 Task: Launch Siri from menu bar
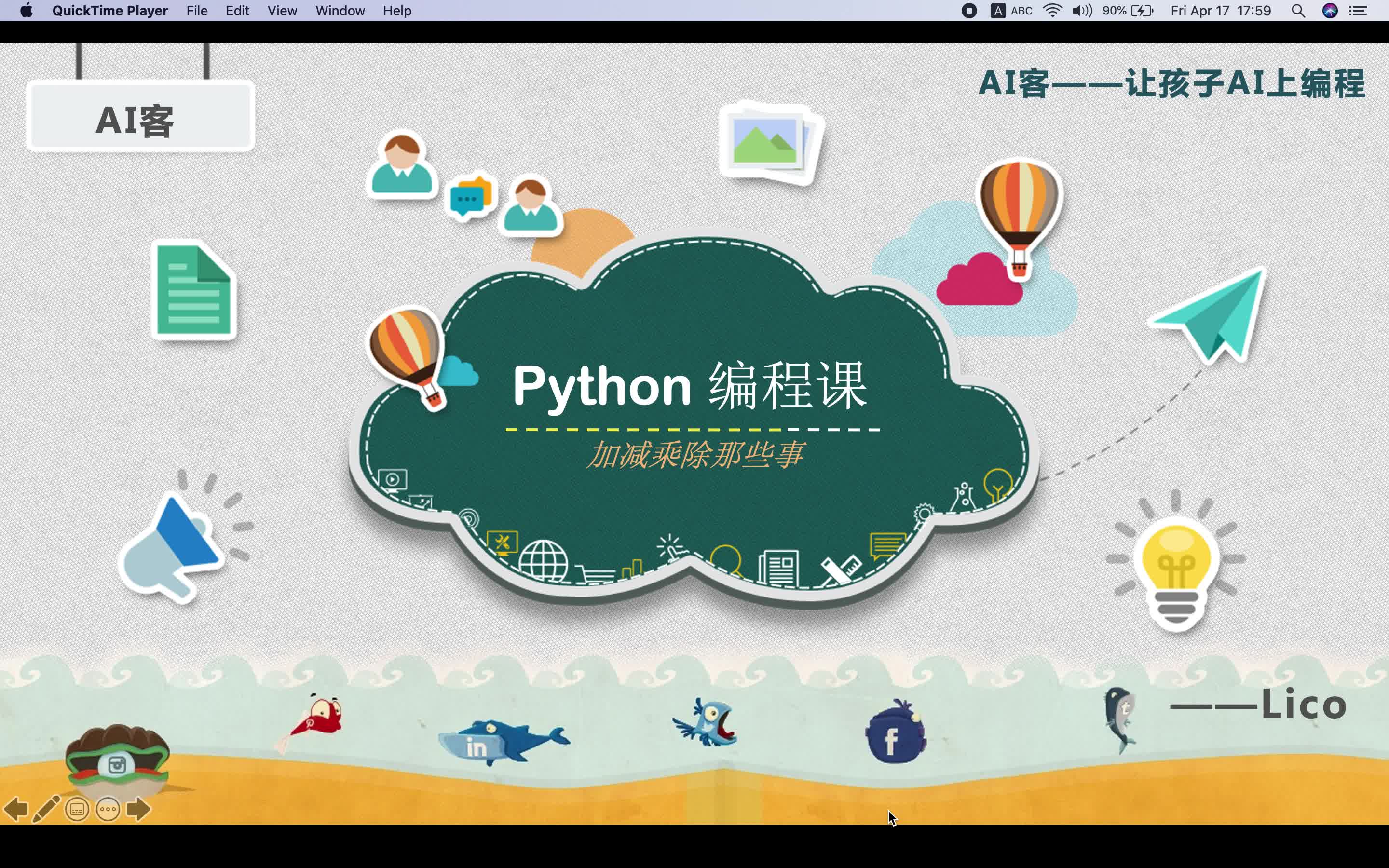click(x=1330, y=11)
